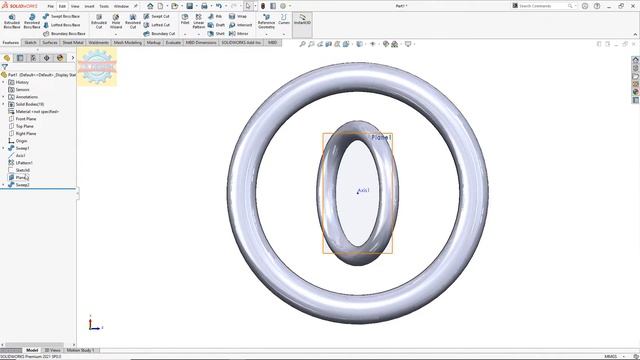The image size is (640, 360).
Task: Select the Model tab at the bottom
Action: [x=32, y=350]
